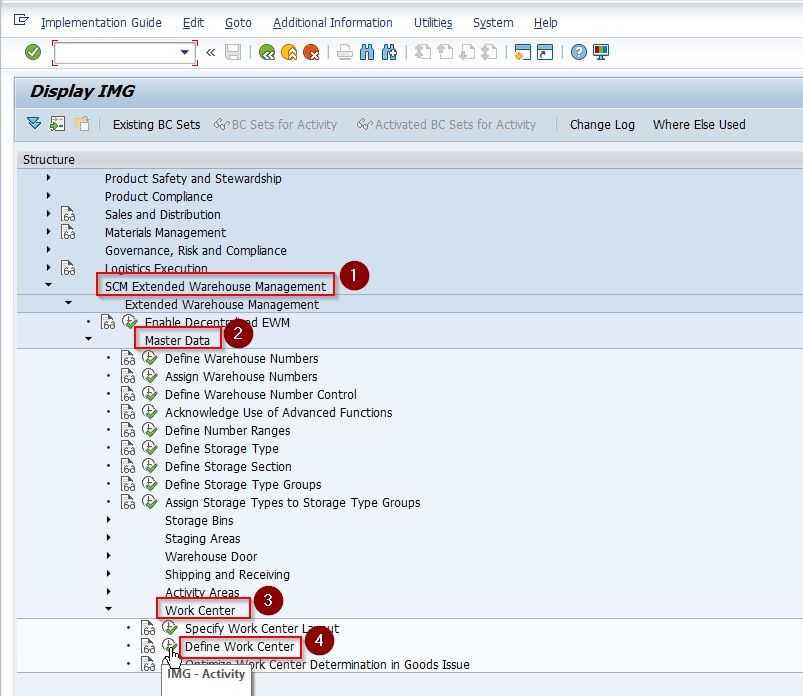Open the Utilities menu
The height and width of the screenshot is (696, 803).
(433, 23)
